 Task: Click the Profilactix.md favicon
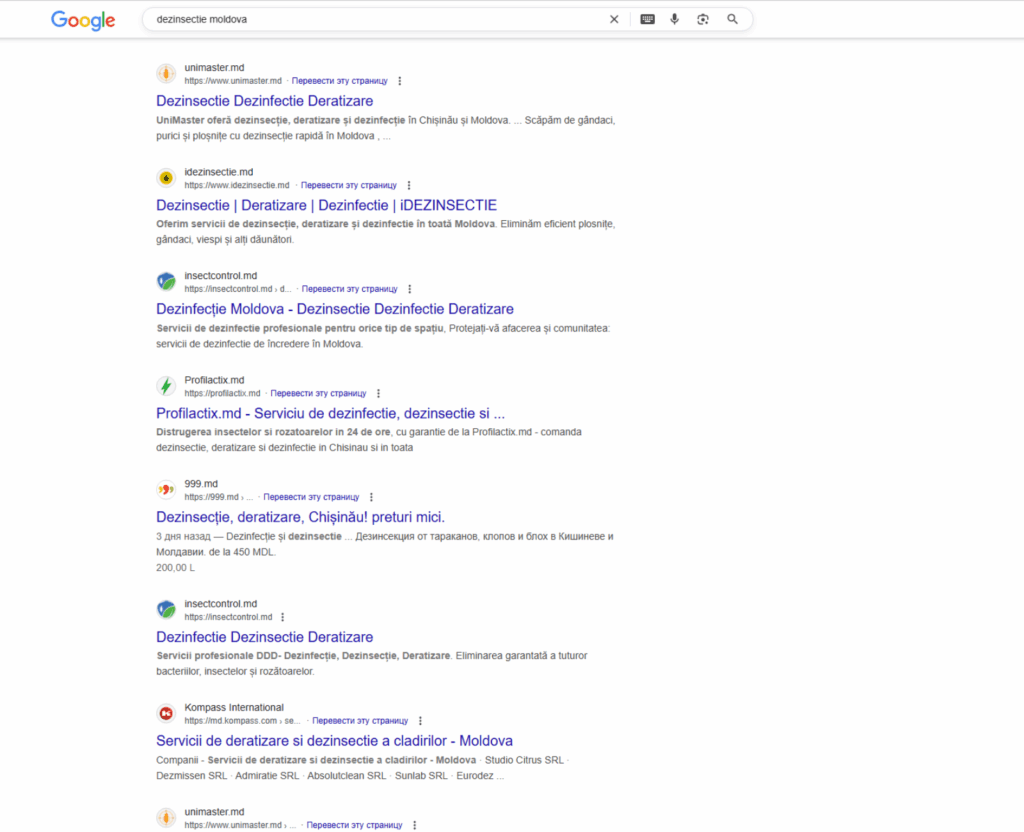coord(166,386)
